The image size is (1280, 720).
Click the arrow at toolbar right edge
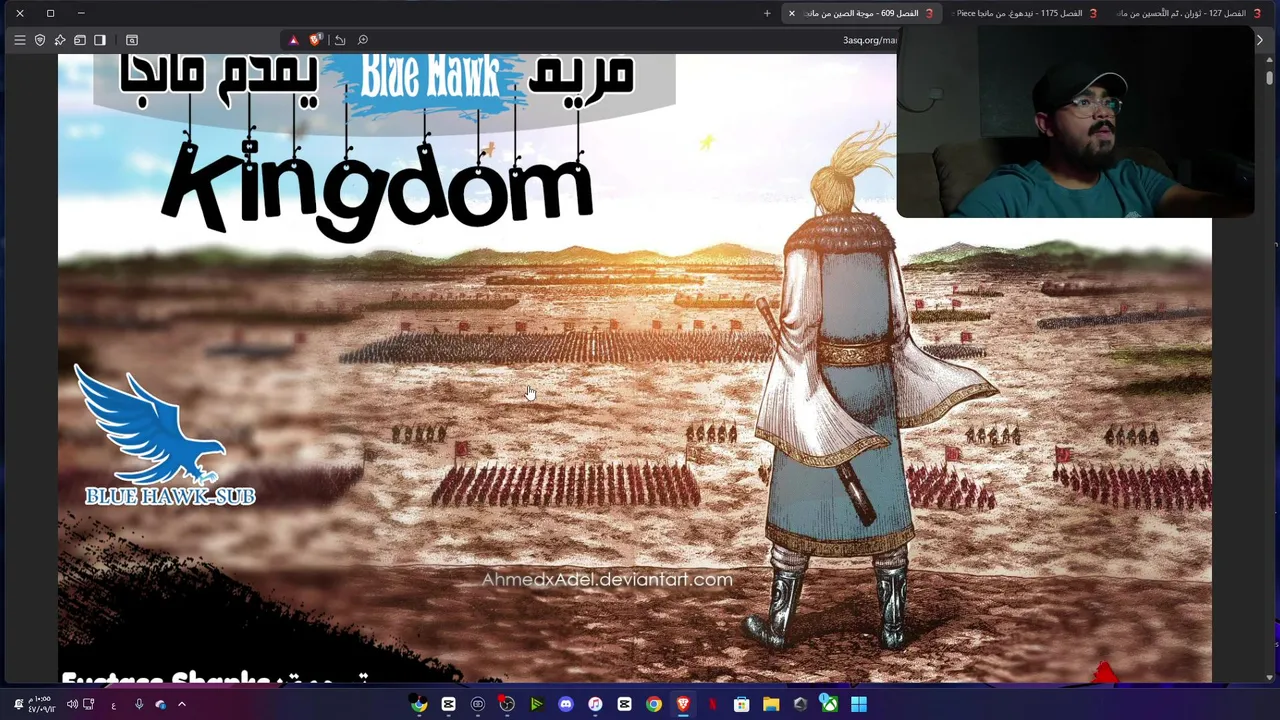click(x=1259, y=40)
